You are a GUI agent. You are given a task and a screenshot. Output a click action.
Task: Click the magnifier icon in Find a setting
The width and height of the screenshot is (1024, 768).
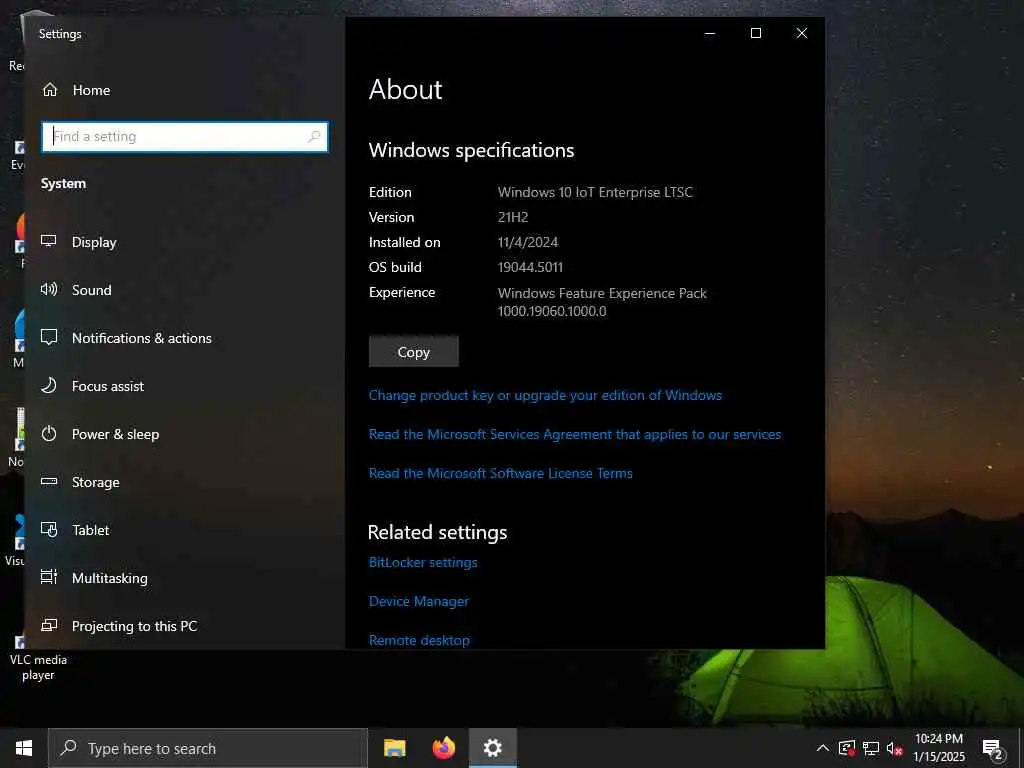(314, 136)
